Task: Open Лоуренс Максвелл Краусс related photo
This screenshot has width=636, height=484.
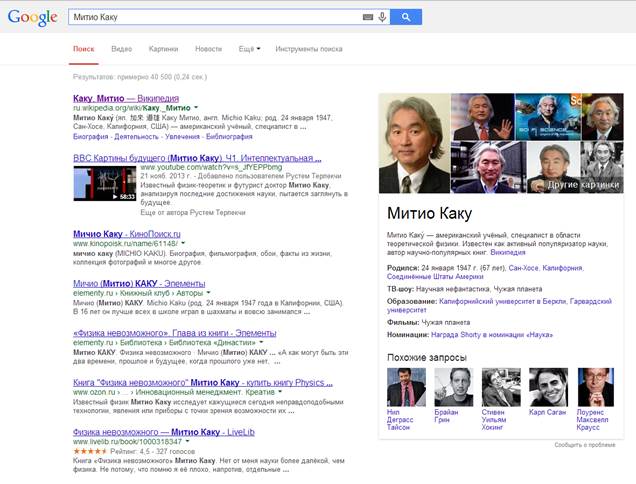Action: coord(596,387)
